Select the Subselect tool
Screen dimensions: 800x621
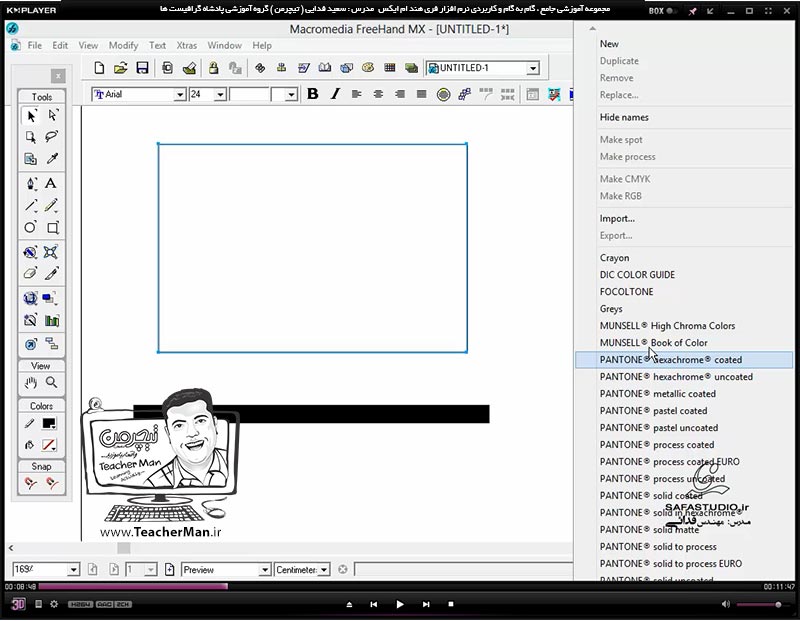pyautogui.click(x=52, y=116)
